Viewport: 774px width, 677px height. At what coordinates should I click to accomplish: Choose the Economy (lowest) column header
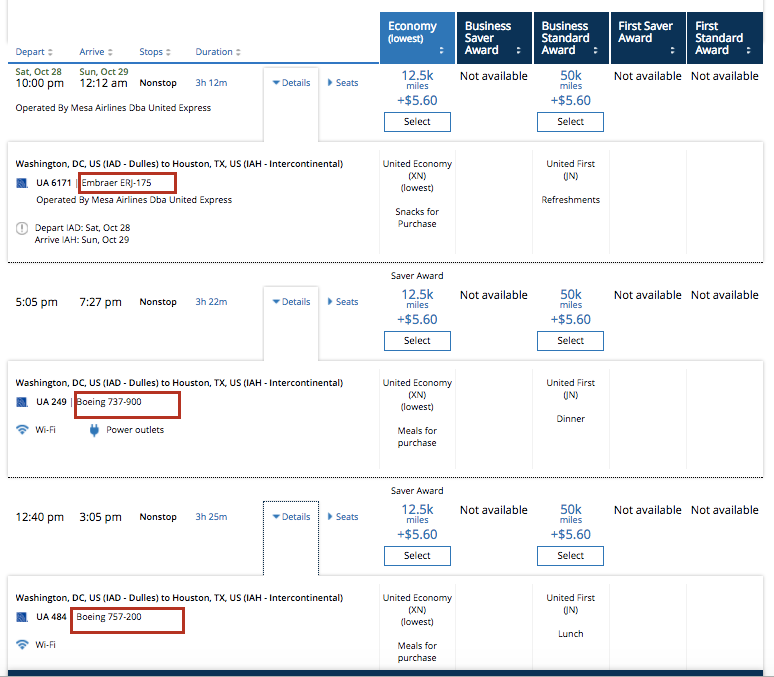[417, 38]
